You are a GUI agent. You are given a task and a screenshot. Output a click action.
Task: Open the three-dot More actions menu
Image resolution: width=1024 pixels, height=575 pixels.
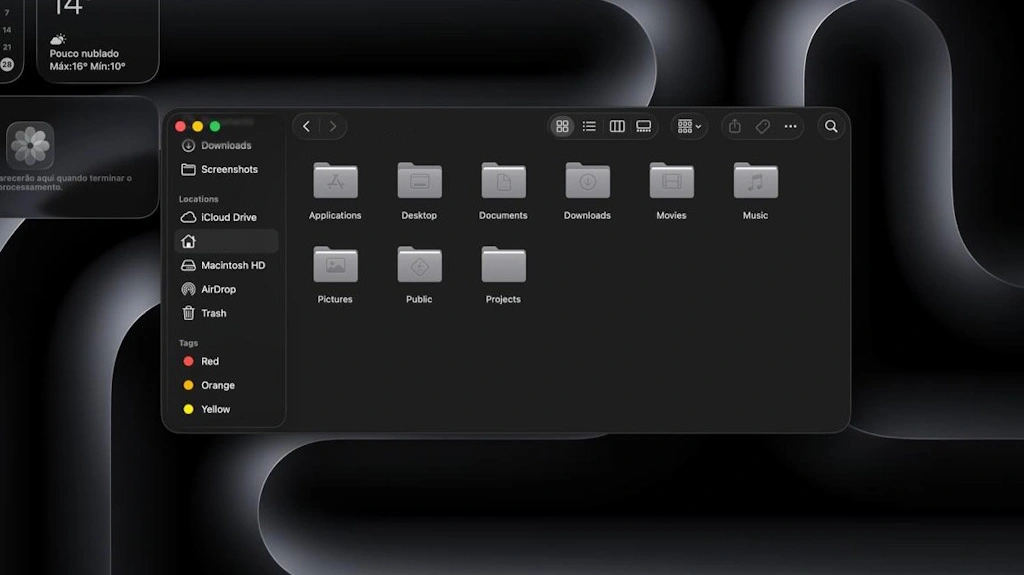(x=790, y=126)
